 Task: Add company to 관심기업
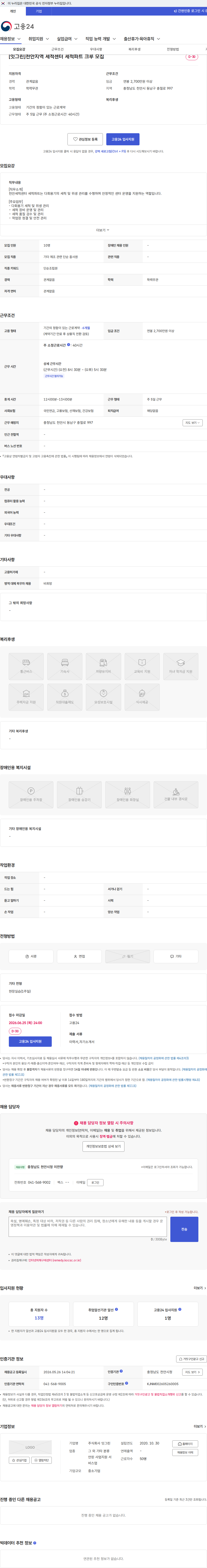[x=19, y=1460]
